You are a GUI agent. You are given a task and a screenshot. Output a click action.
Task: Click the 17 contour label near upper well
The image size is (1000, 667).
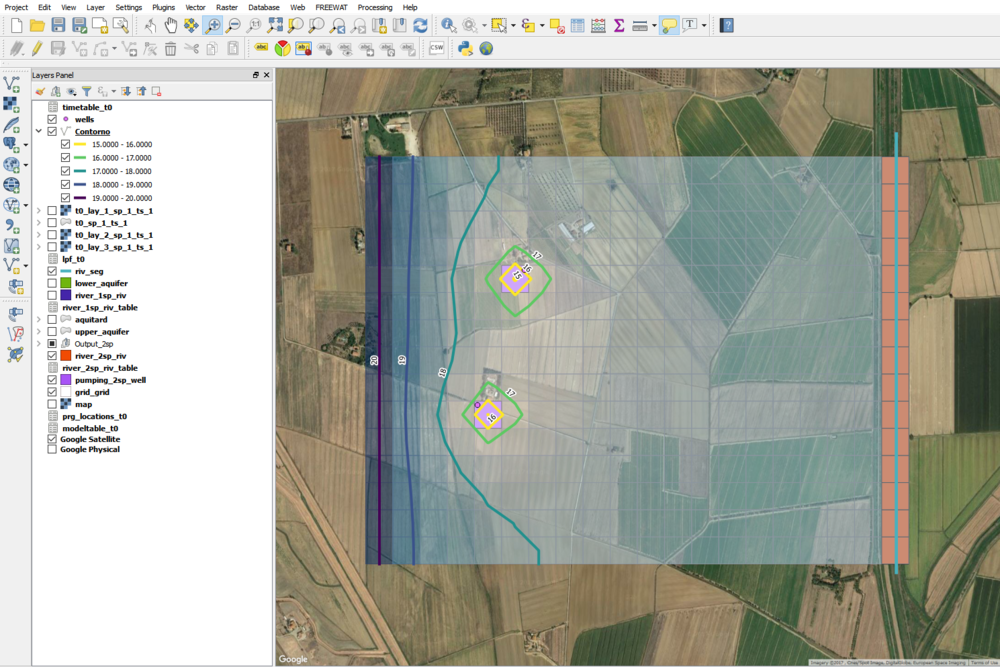[x=537, y=256]
